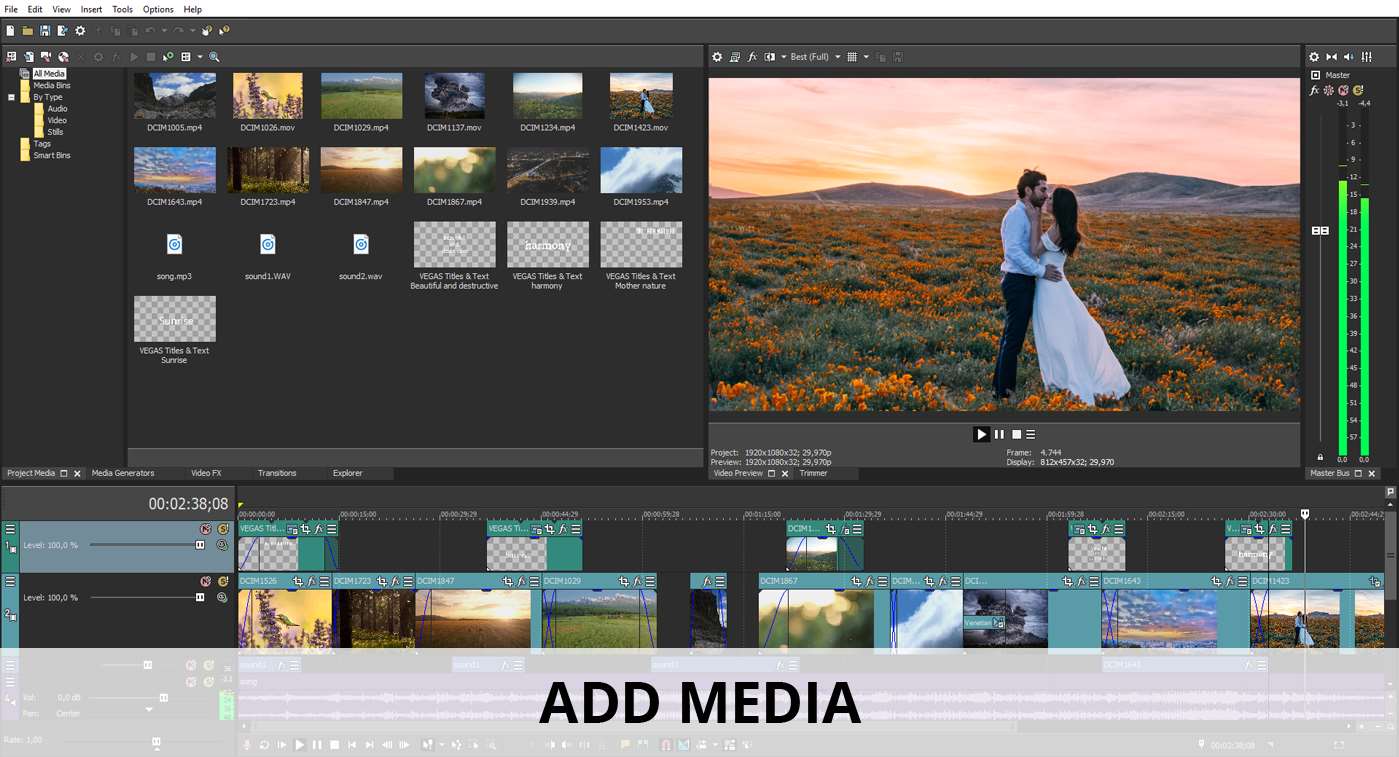Click Preview on External Monitor icon
Viewport: 1399px width, 757px height.
point(735,57)
